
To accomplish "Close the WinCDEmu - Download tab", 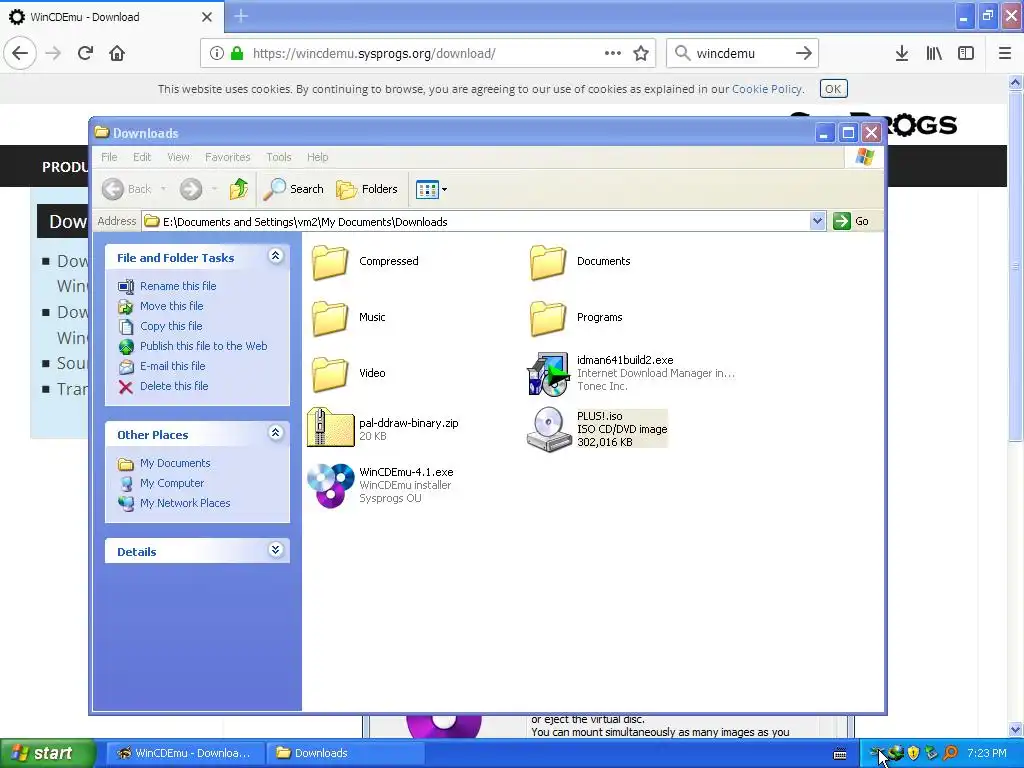I will [207, 17].
